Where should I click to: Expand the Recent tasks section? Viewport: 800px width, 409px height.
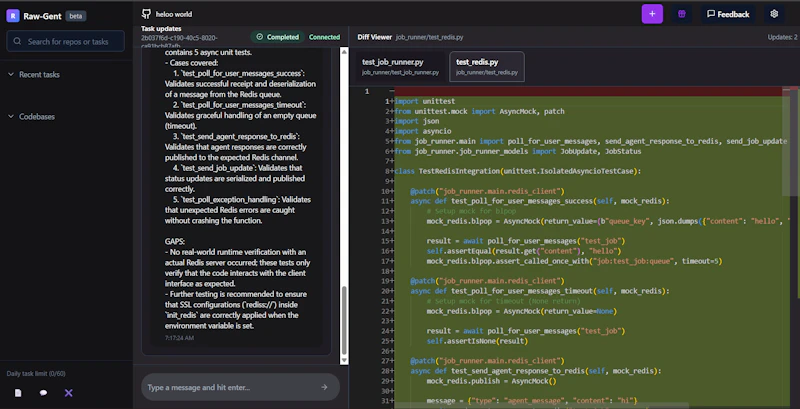coord(34,74)
